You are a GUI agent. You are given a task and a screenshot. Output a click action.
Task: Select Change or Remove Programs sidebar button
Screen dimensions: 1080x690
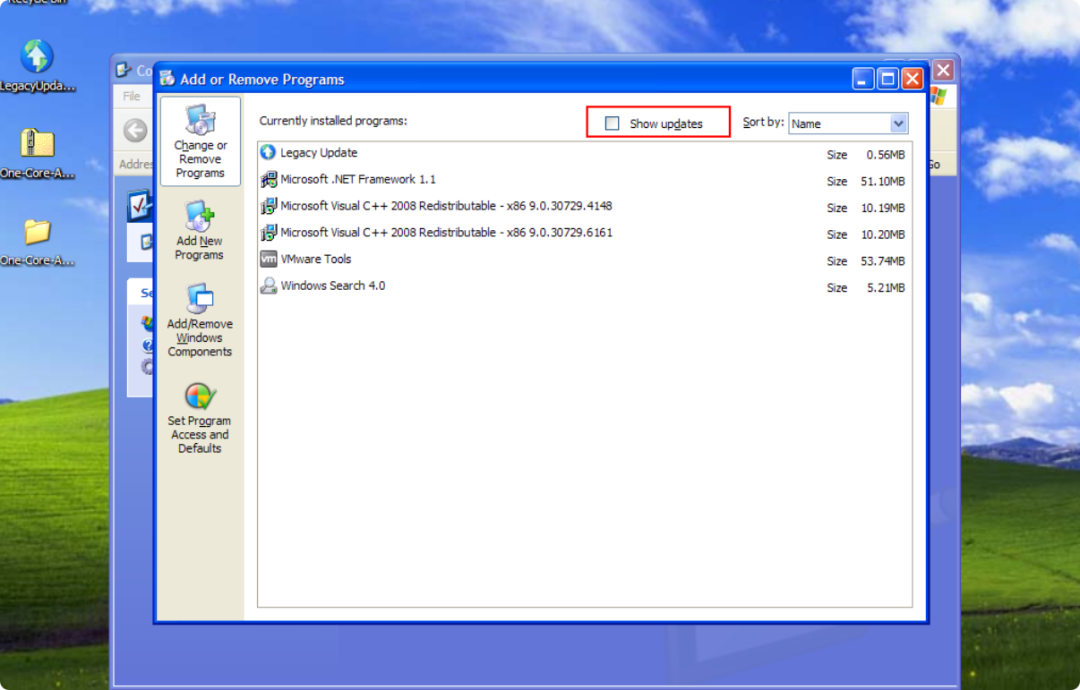(x=200, y=141)
